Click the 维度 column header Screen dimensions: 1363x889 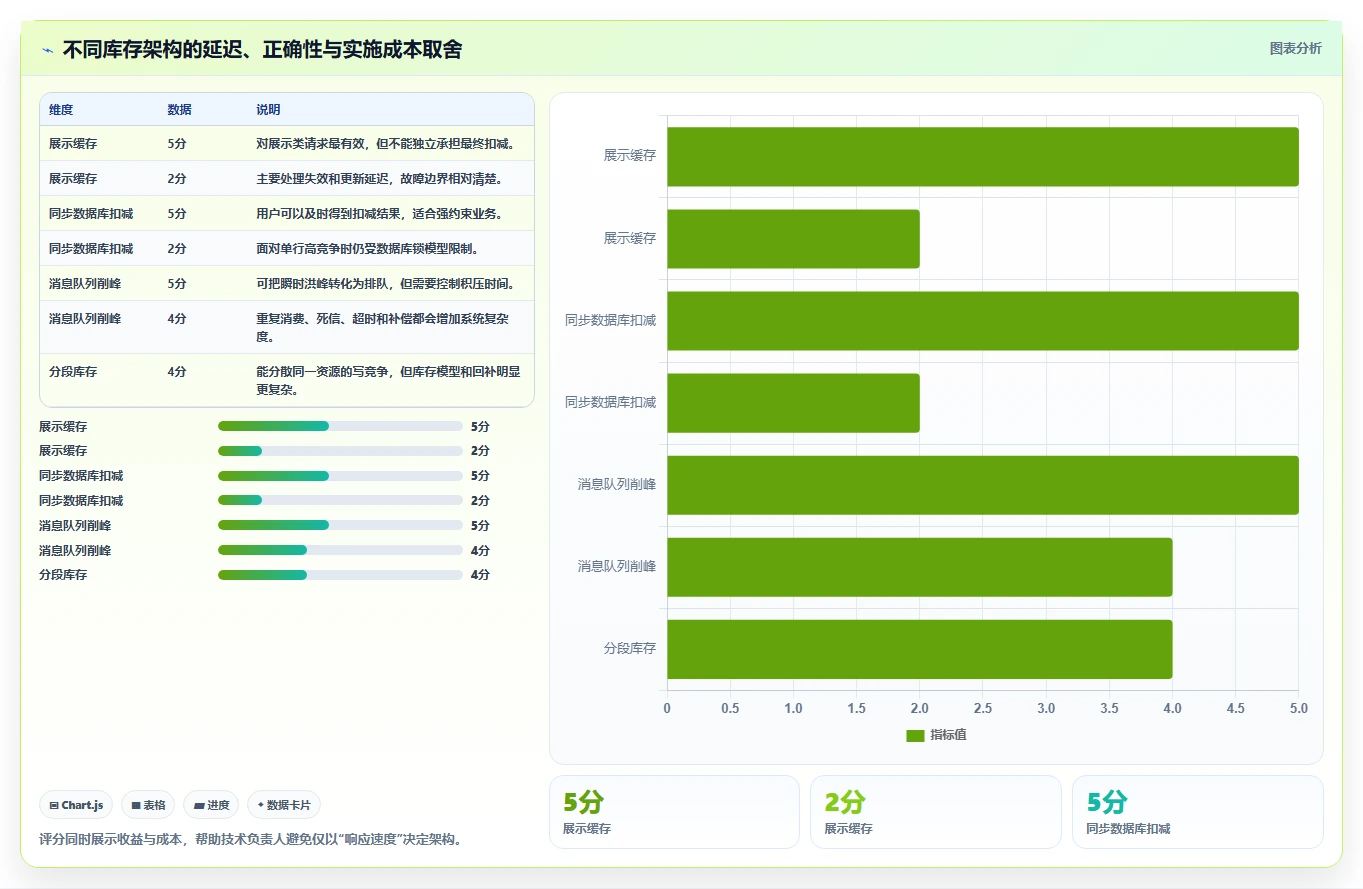tap(61, 110)
